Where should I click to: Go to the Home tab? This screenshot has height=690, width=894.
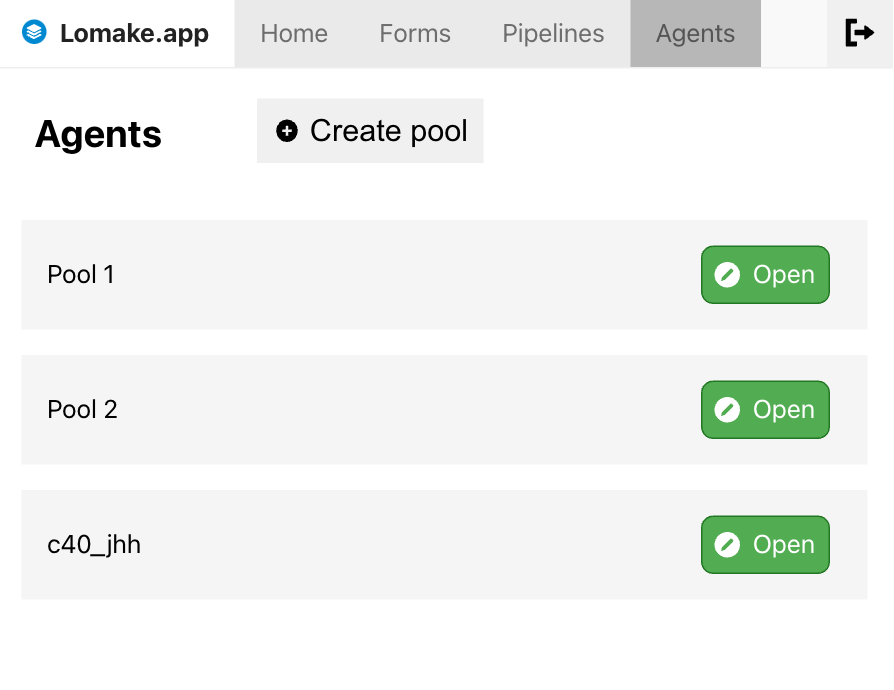click(x=294, y=34)
